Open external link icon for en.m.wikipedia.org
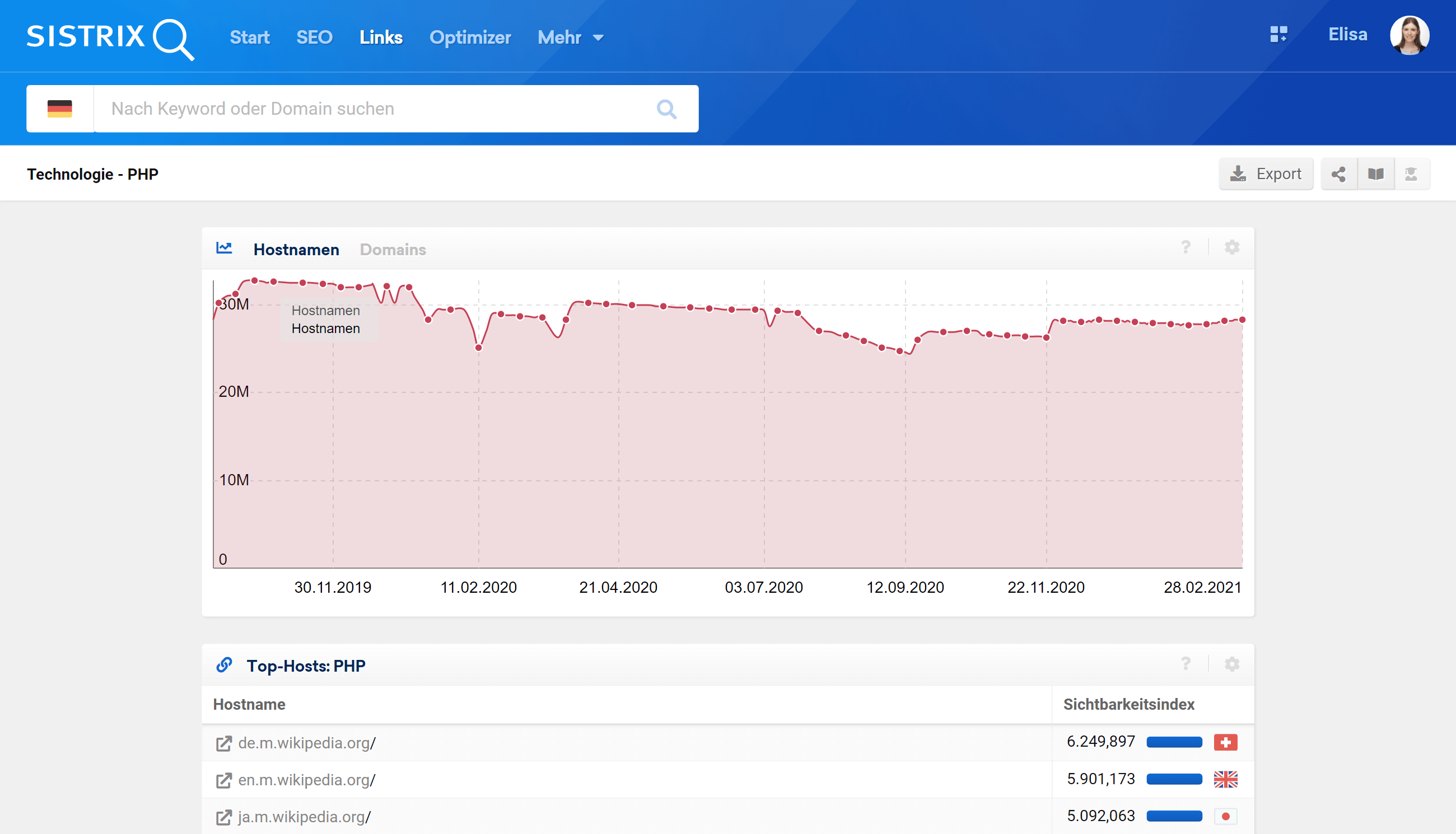1456x834 pixels. click(223, 780)
